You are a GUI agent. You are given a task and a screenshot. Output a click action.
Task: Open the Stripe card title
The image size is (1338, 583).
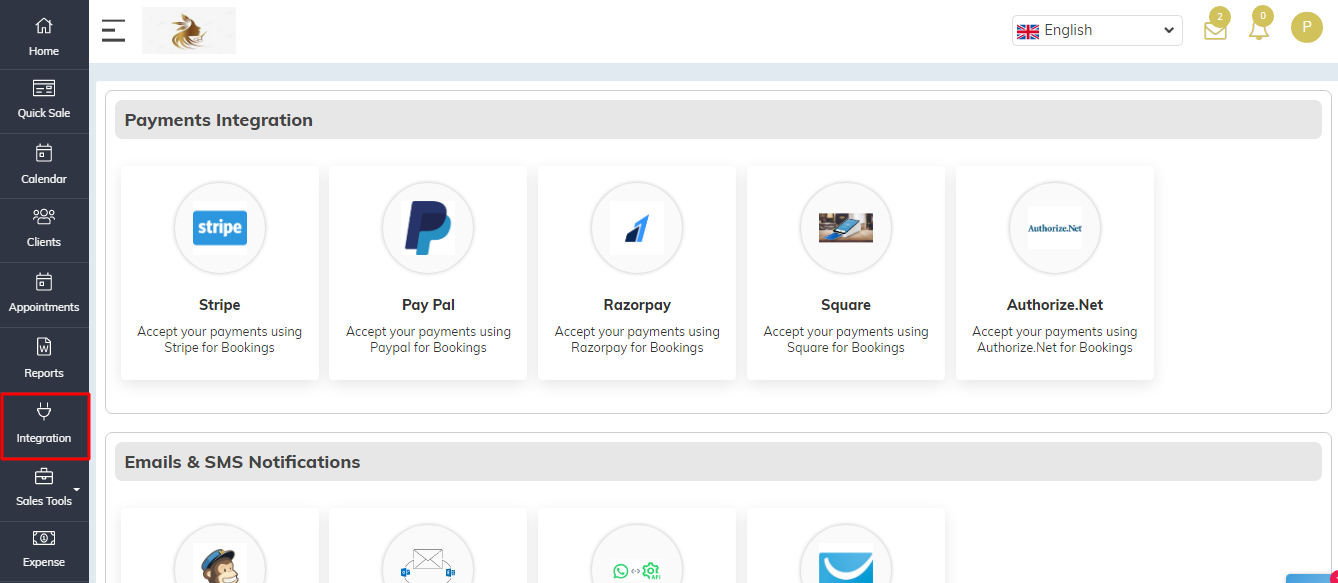(220, 305)
